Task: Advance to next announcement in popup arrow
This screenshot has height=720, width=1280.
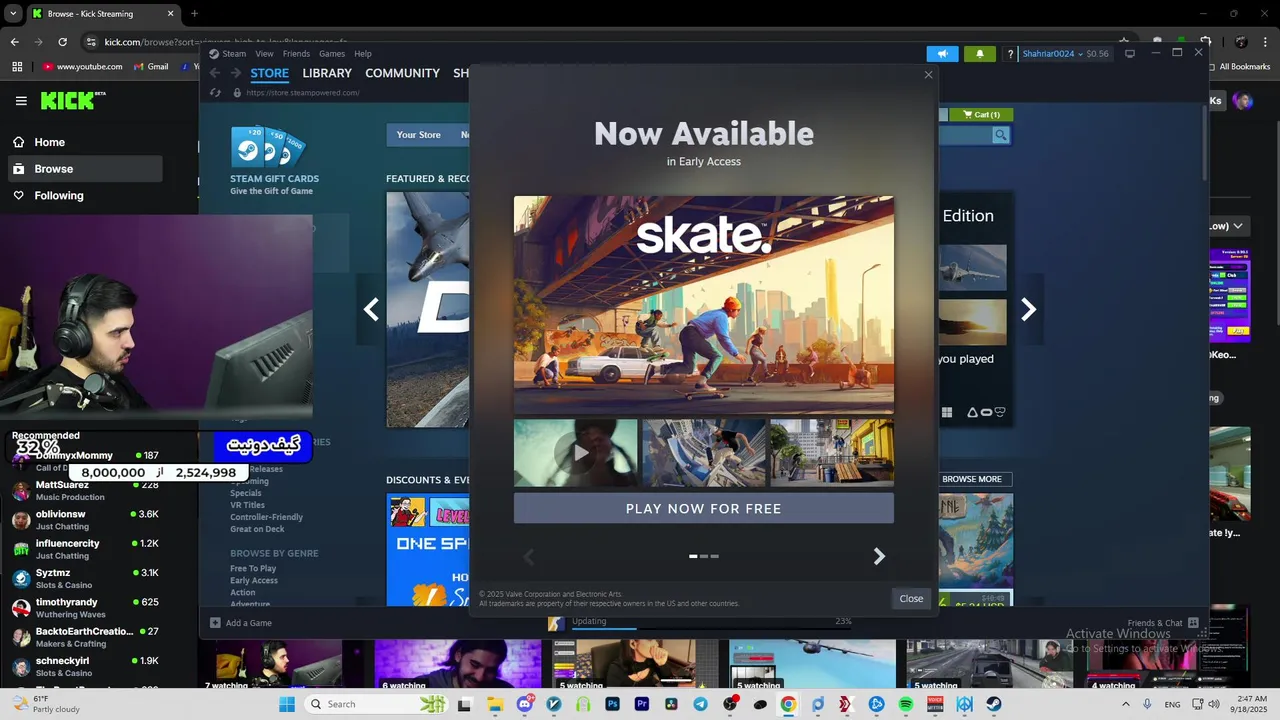Action: pos(879,556)
